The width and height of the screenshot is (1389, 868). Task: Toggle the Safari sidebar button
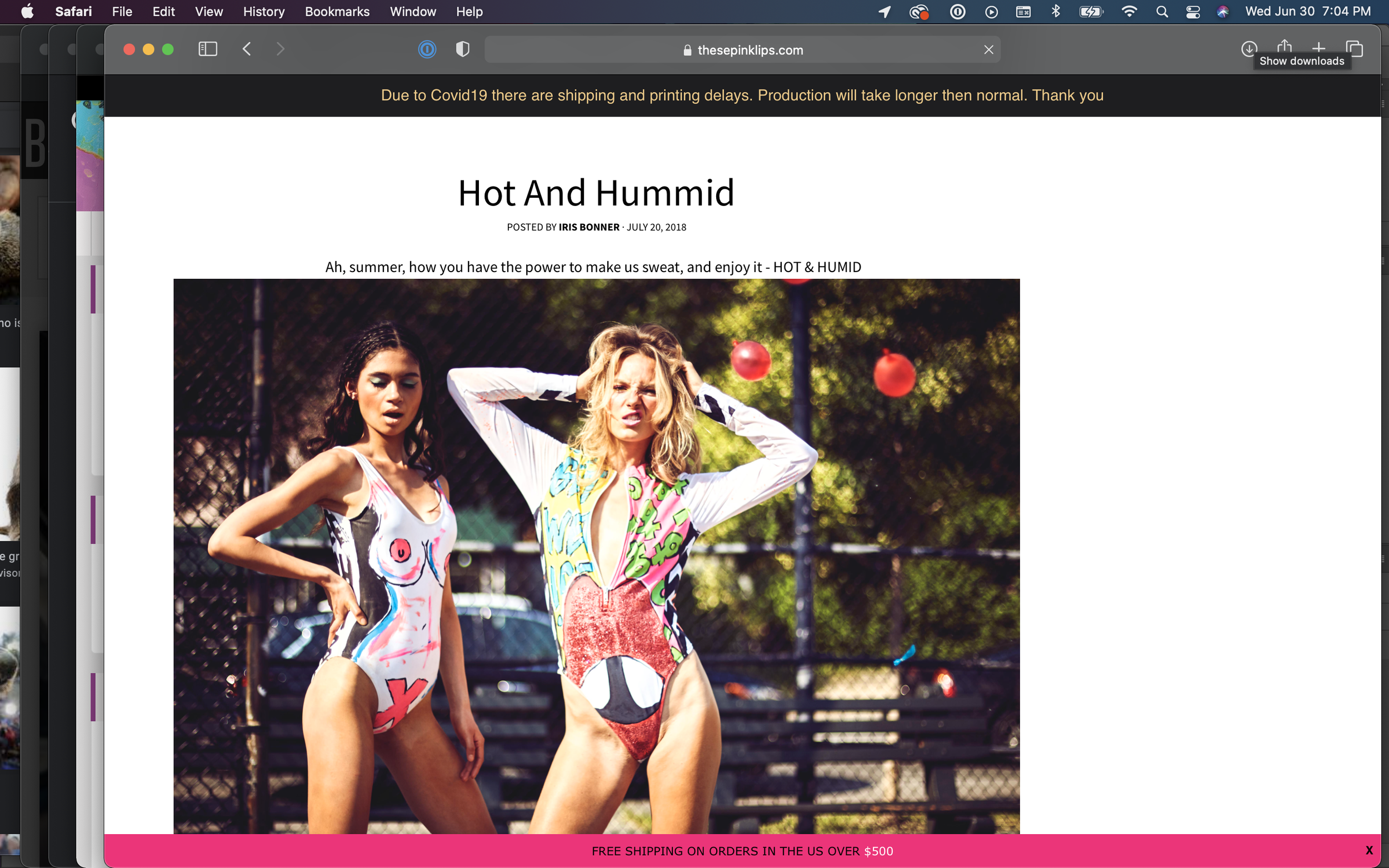207,49
